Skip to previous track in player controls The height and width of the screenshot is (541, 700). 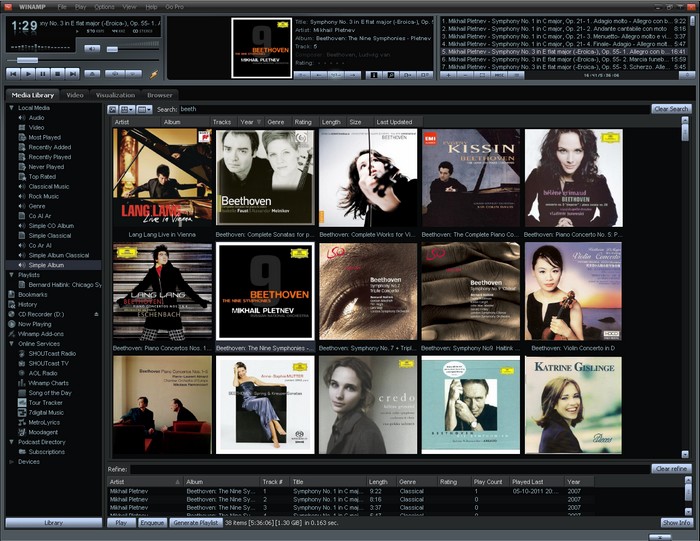click(13, 74)
